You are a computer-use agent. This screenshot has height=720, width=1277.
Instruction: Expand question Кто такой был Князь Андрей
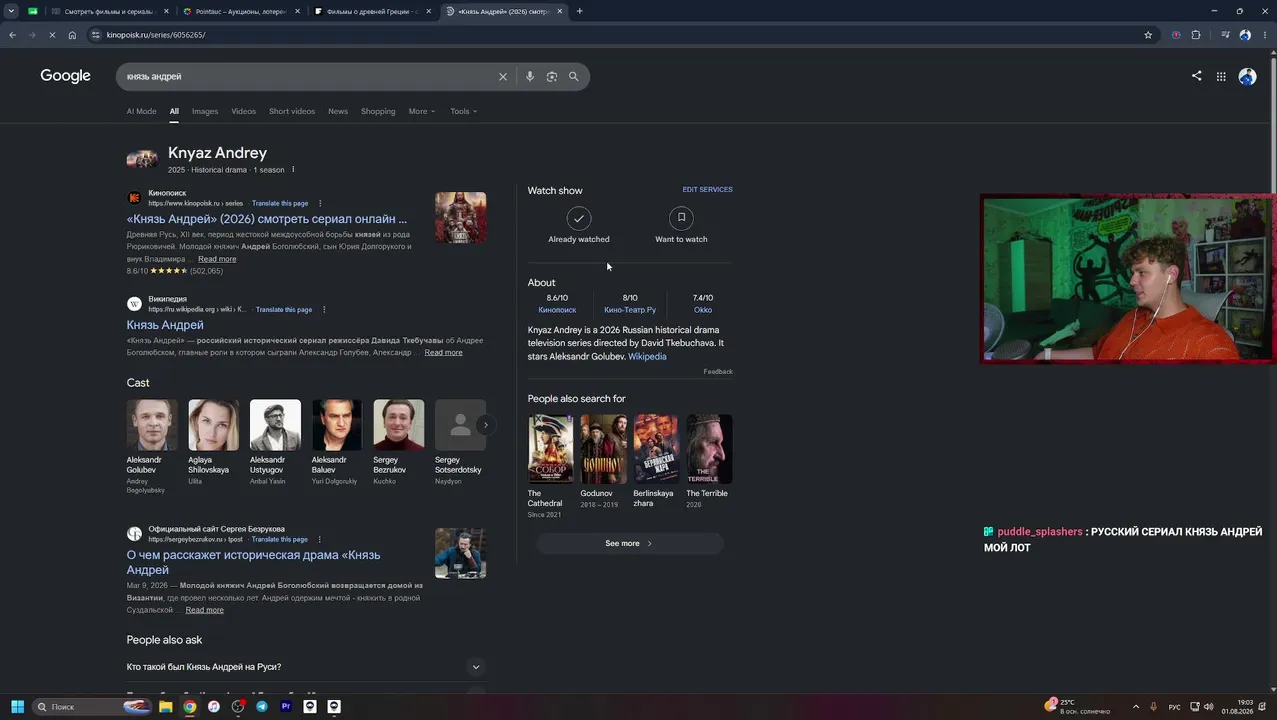pos(306,667)
